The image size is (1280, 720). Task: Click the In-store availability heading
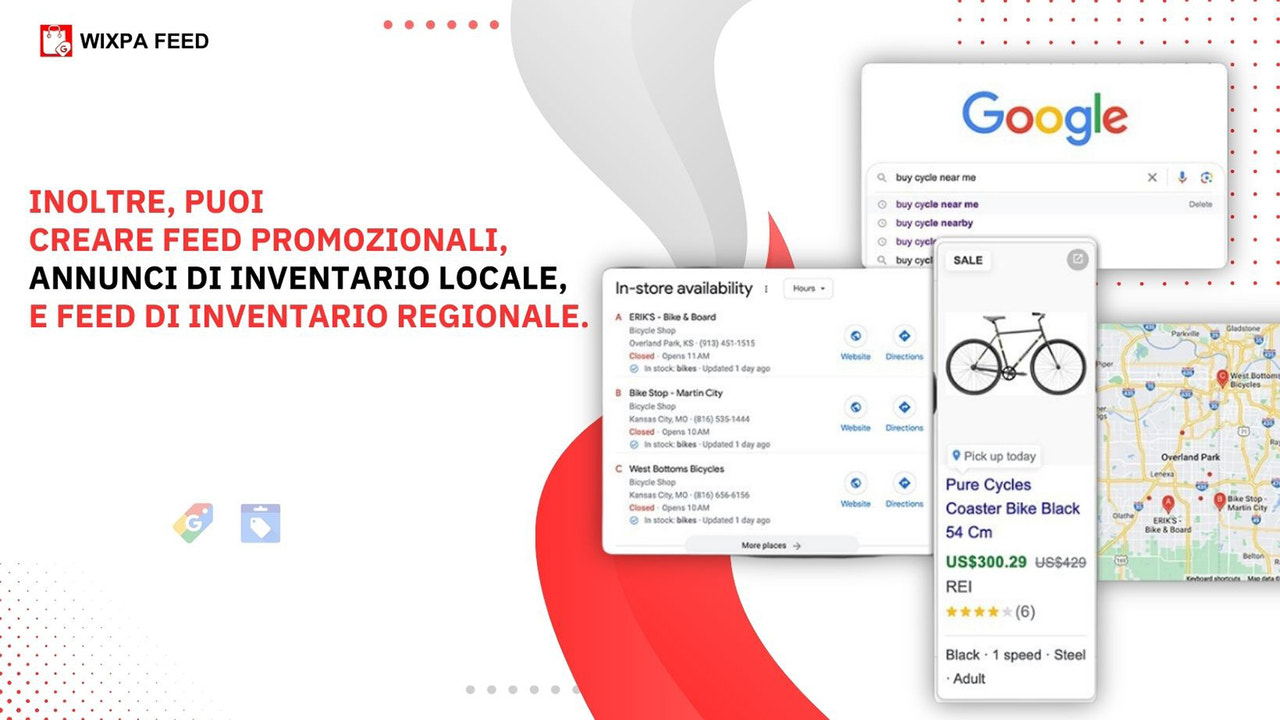click(683, 288)
